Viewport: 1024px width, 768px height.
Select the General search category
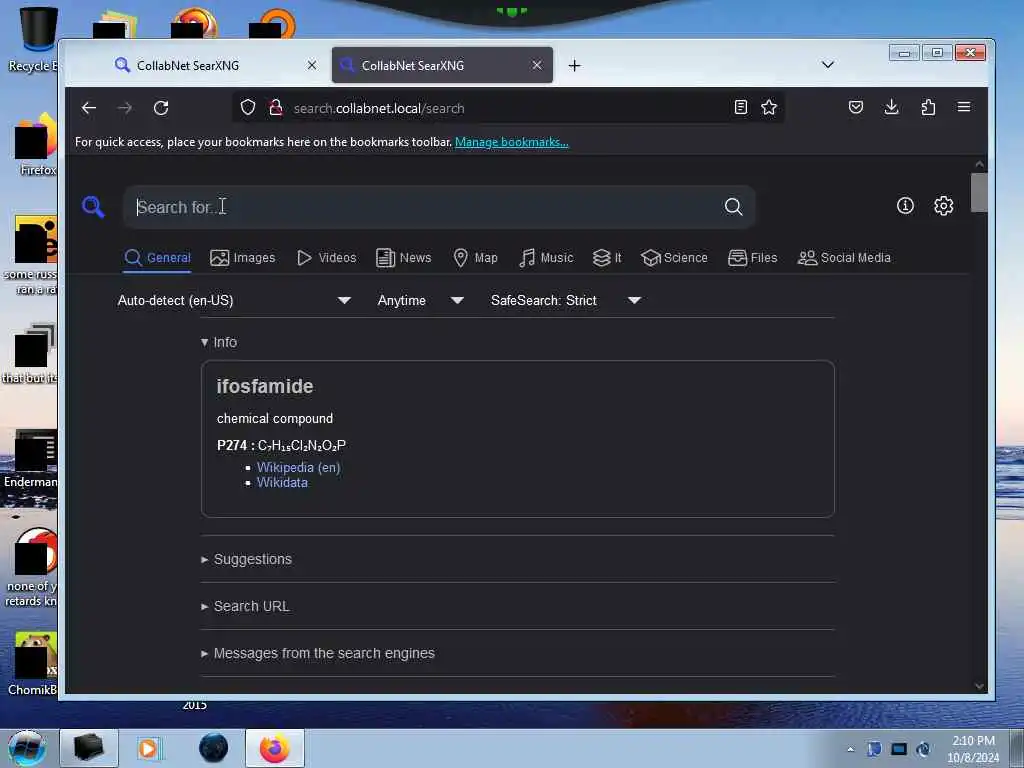[x=157, y=258]
